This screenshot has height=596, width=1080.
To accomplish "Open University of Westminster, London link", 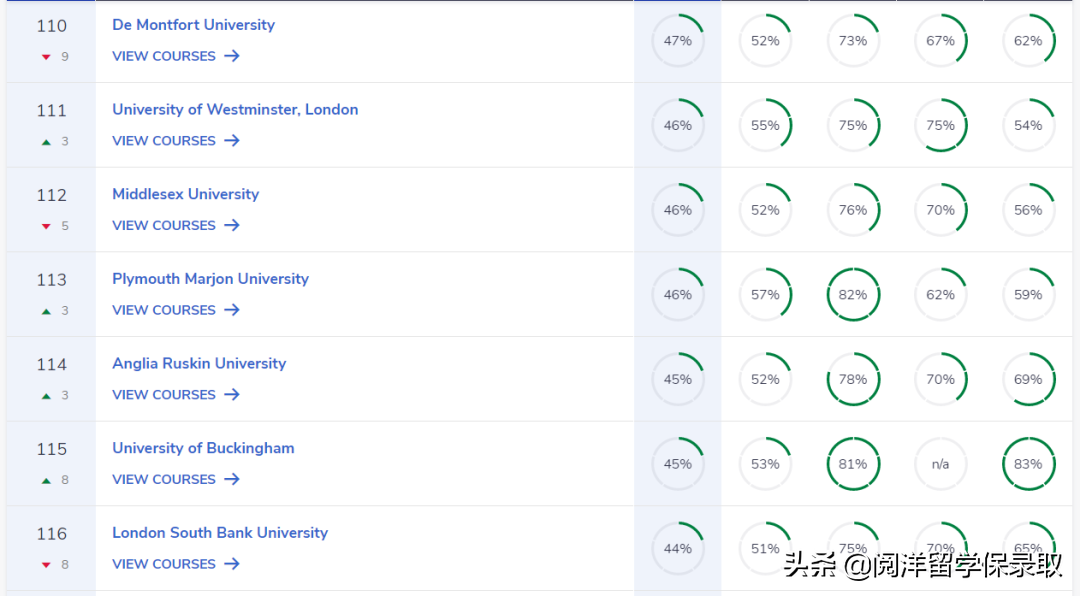I will coord(235,109).
